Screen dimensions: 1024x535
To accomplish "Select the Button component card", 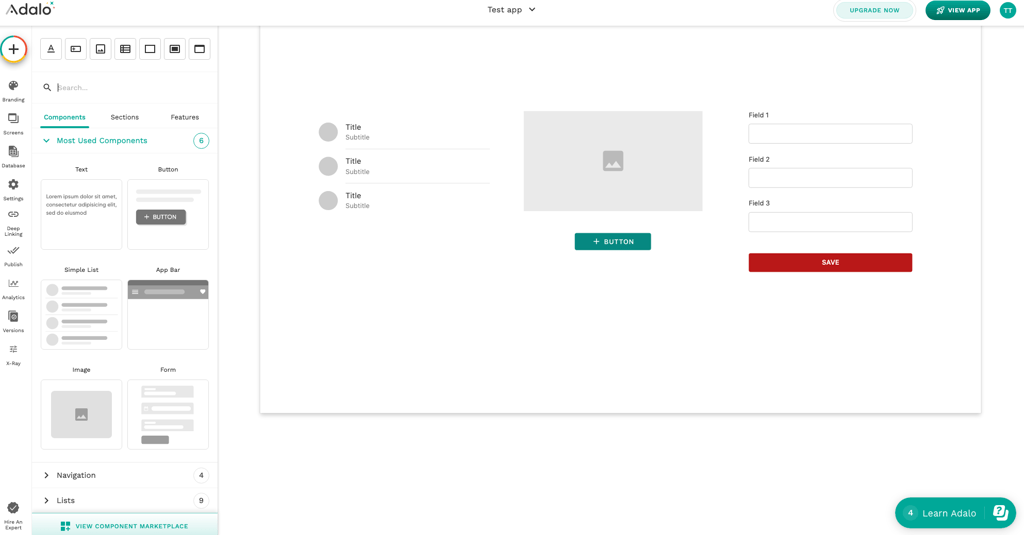I will click(x=168, y=214).
